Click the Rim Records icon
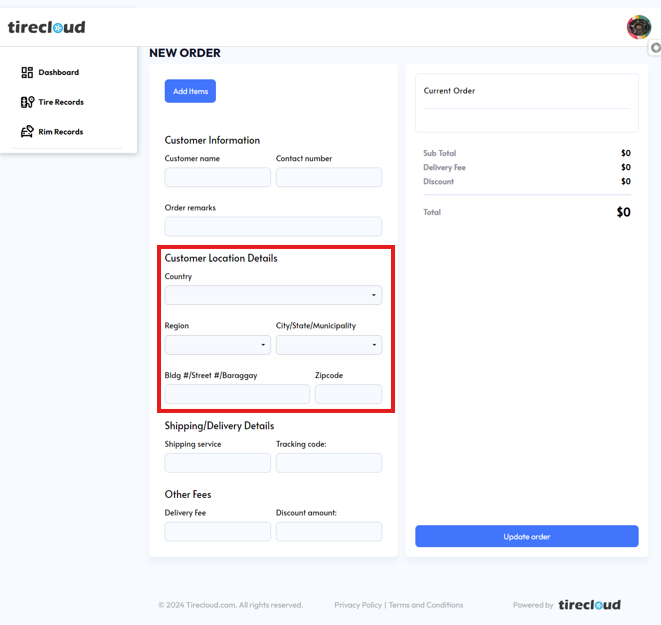Screen dimensions: 661x625 point(27,132)
